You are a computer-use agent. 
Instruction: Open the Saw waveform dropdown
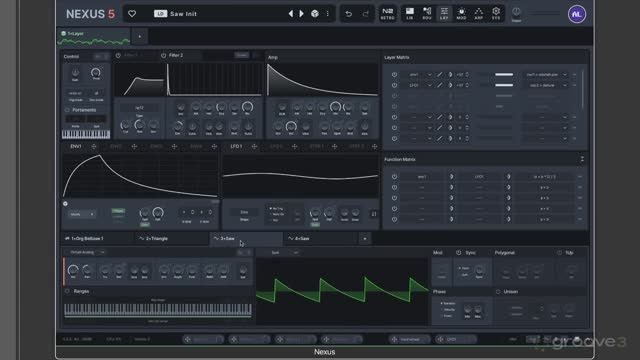click(x=284, y=253)
